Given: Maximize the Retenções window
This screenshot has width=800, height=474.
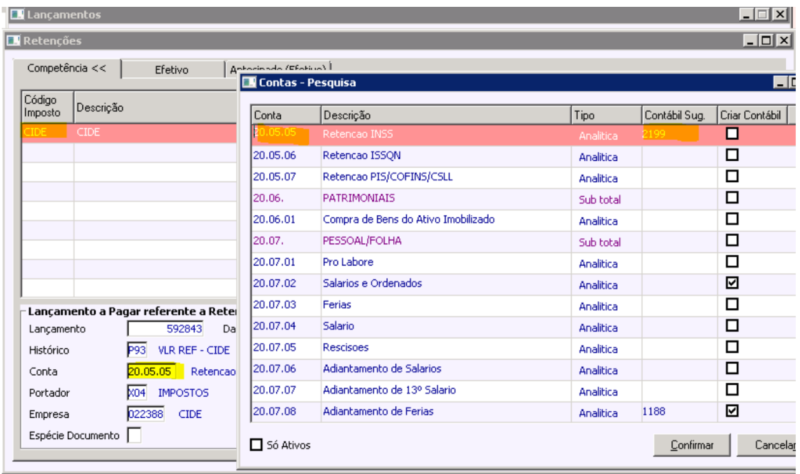Looking at the screenshot, I should click(766, 40).
